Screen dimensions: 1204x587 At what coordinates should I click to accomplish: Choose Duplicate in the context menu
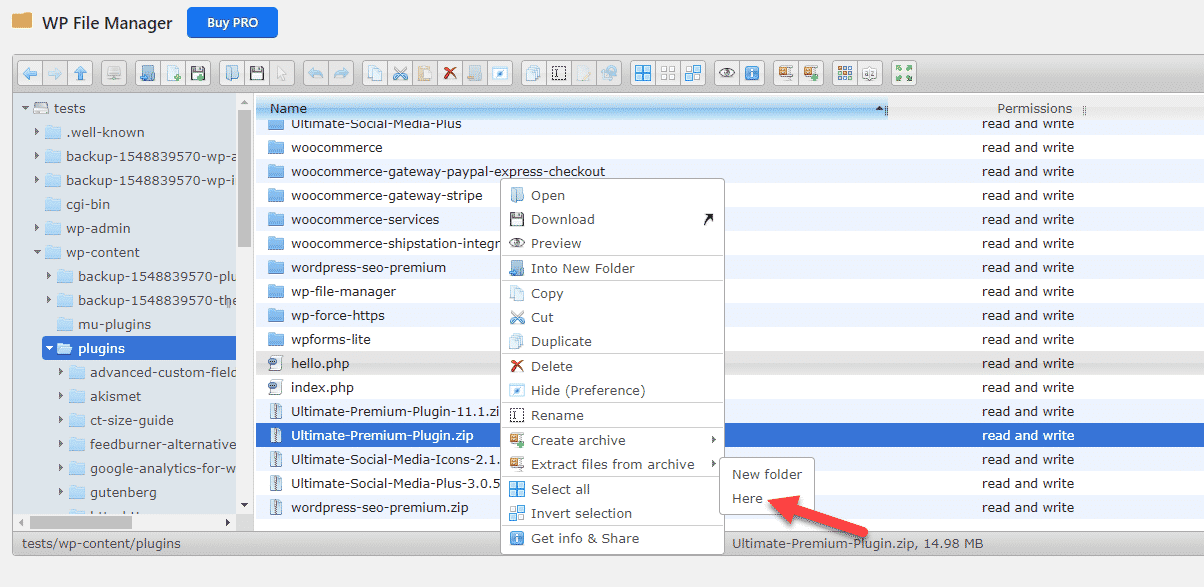612,341
